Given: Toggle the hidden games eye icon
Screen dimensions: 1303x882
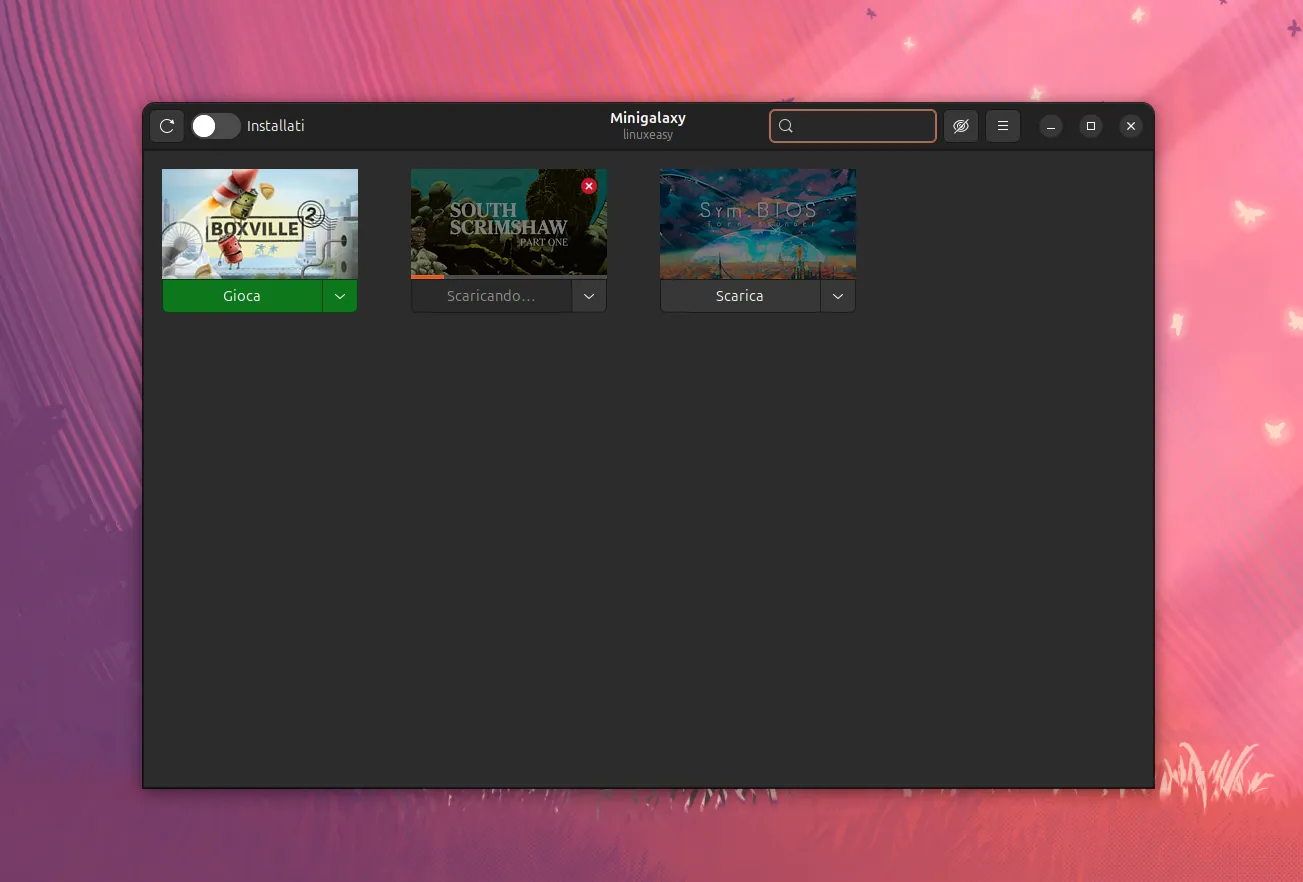Looking at the screenshot, I should 961,126.
